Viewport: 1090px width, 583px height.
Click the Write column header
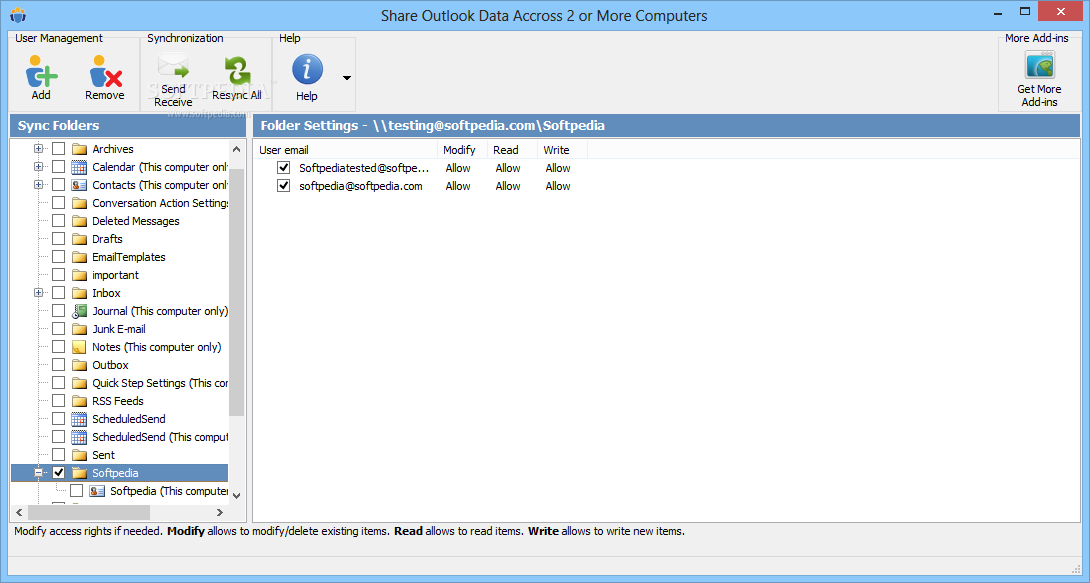point(562,150)
